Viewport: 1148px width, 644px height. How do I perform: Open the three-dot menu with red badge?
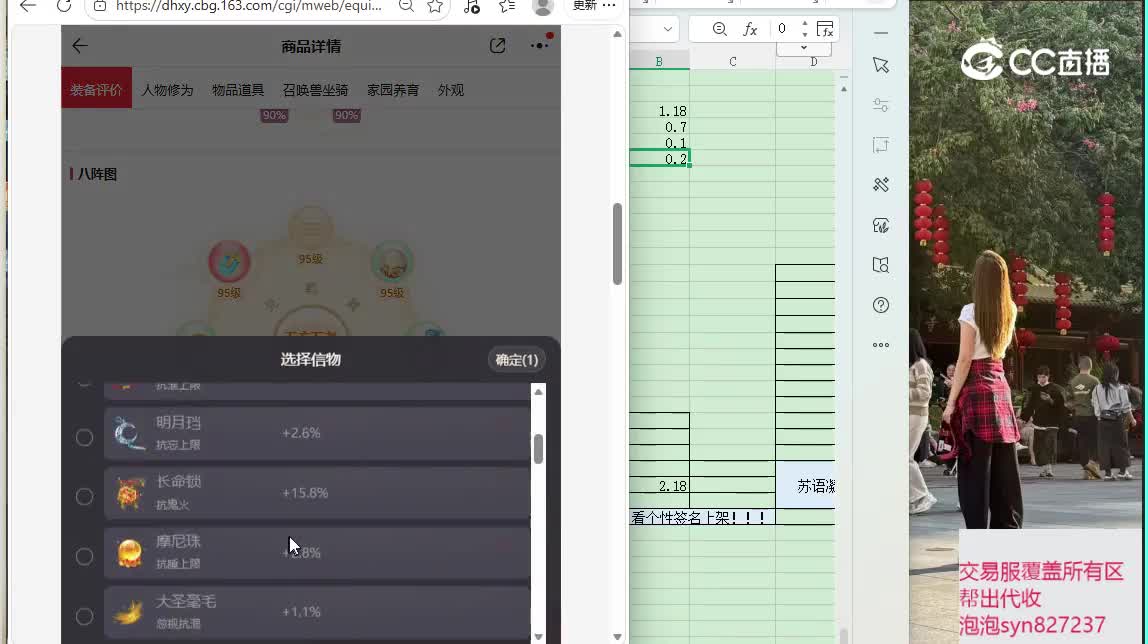[x=540, y=44]
